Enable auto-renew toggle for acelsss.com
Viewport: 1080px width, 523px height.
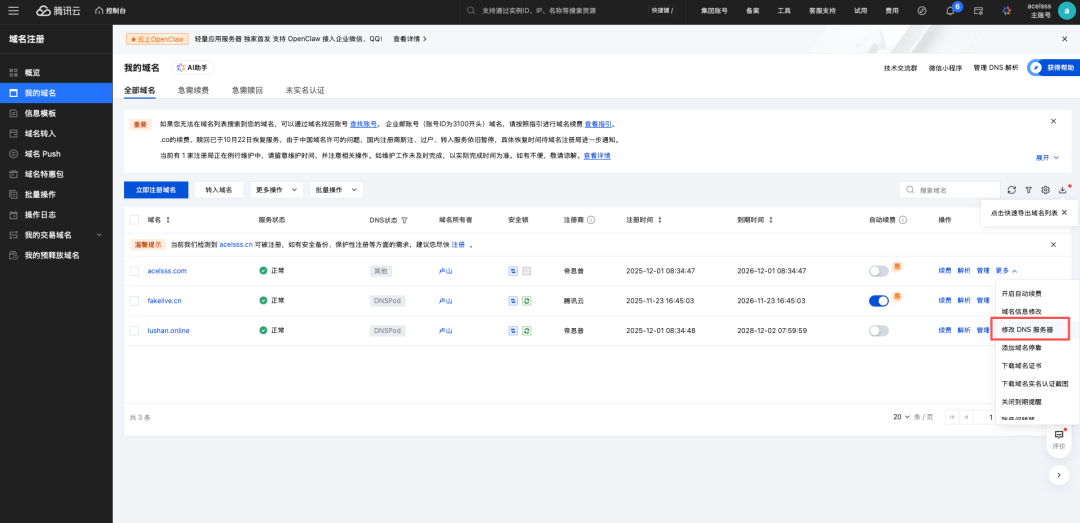(x=879, y=271)
